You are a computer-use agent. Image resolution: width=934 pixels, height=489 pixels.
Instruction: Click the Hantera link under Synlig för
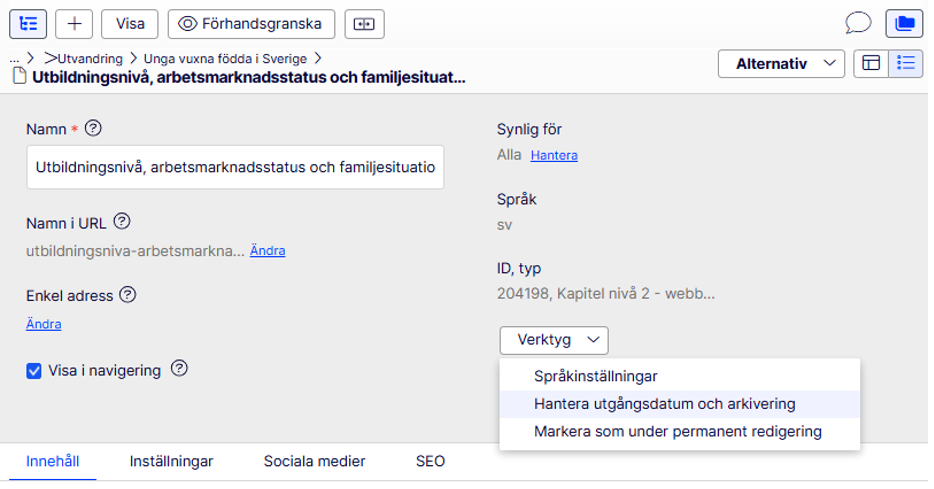coord(554,156)
